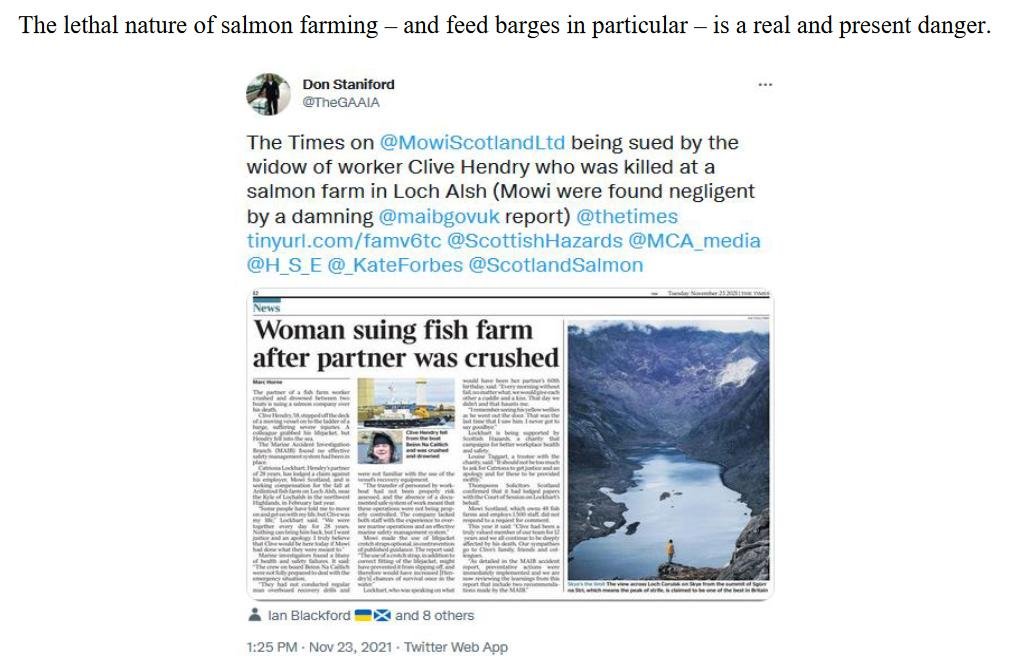Viewport: 1026px width, 666px height.
Task: Open the @H_S_E mention
Action: point(283,265)
